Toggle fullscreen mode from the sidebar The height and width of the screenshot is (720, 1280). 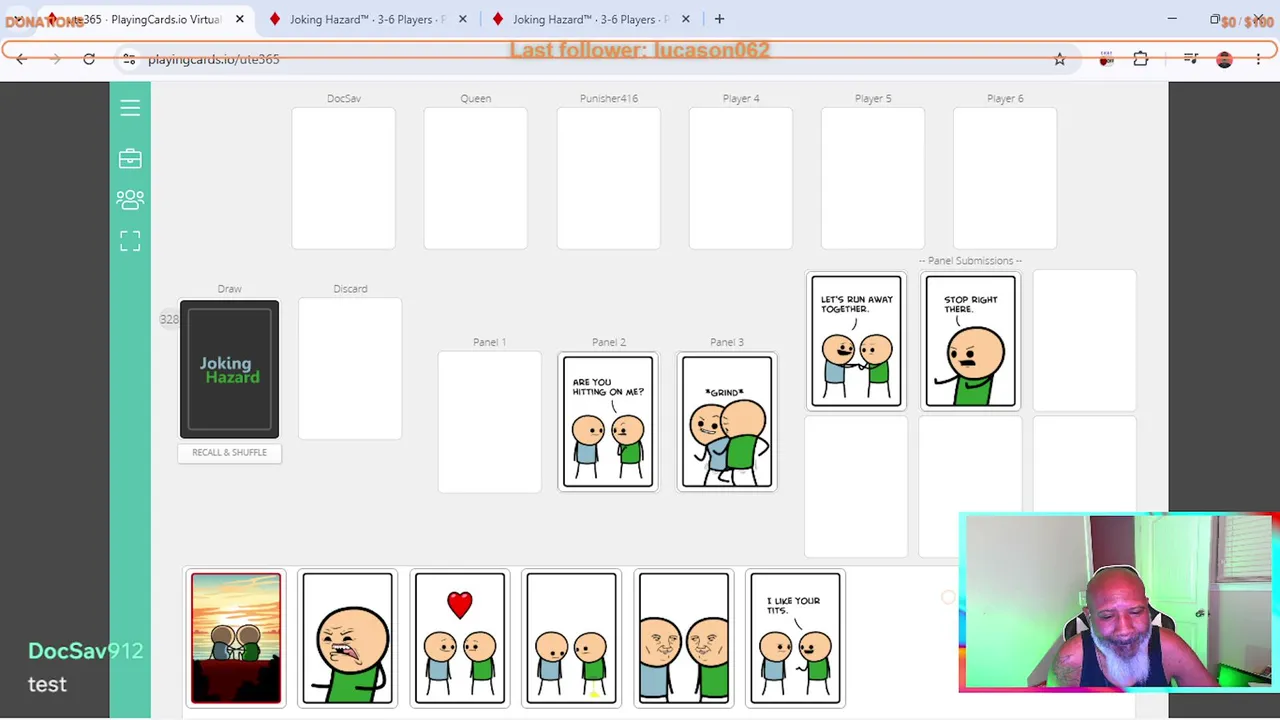[130, 241]
